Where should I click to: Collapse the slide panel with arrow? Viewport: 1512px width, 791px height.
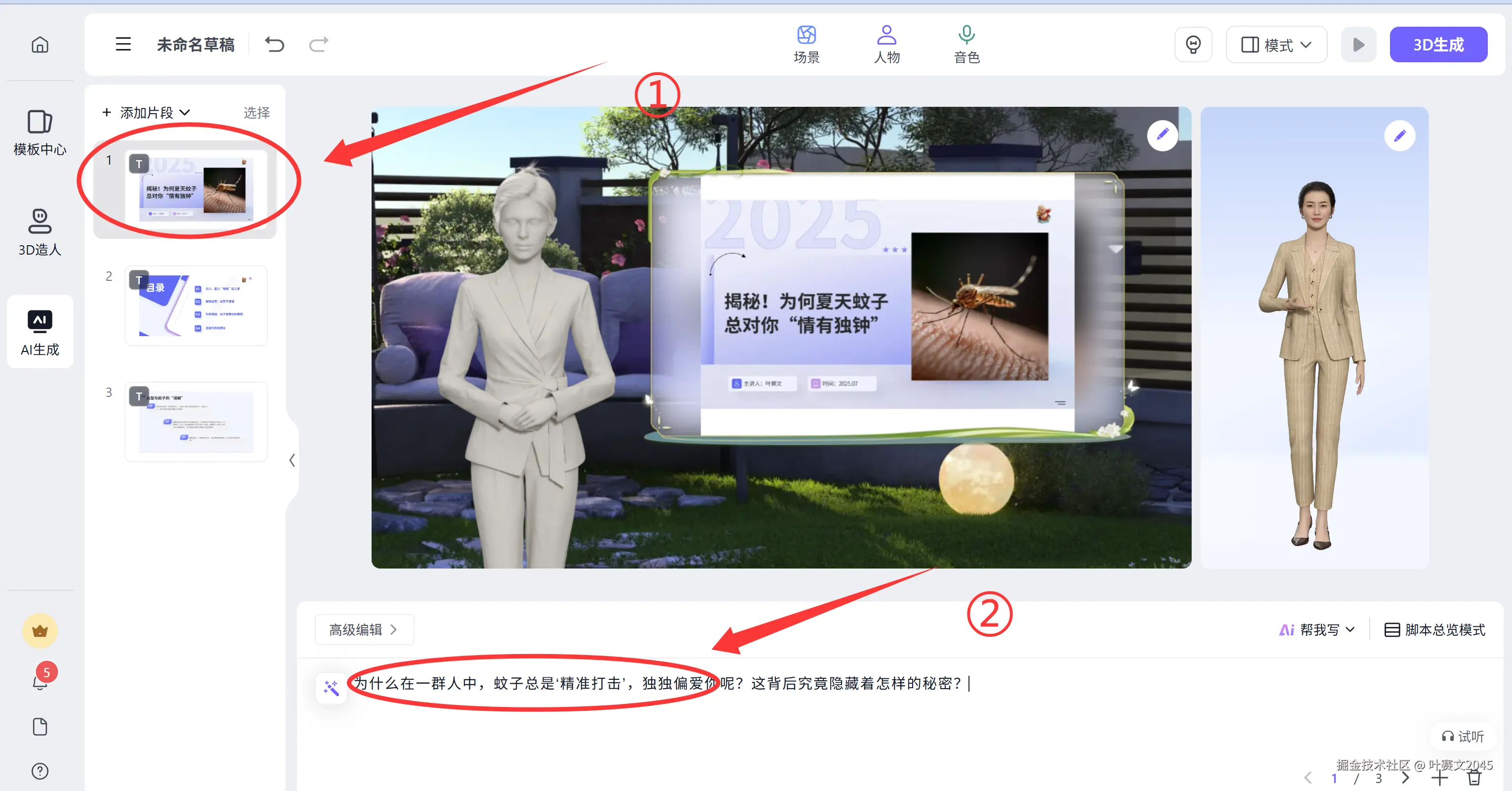(292, 460)
